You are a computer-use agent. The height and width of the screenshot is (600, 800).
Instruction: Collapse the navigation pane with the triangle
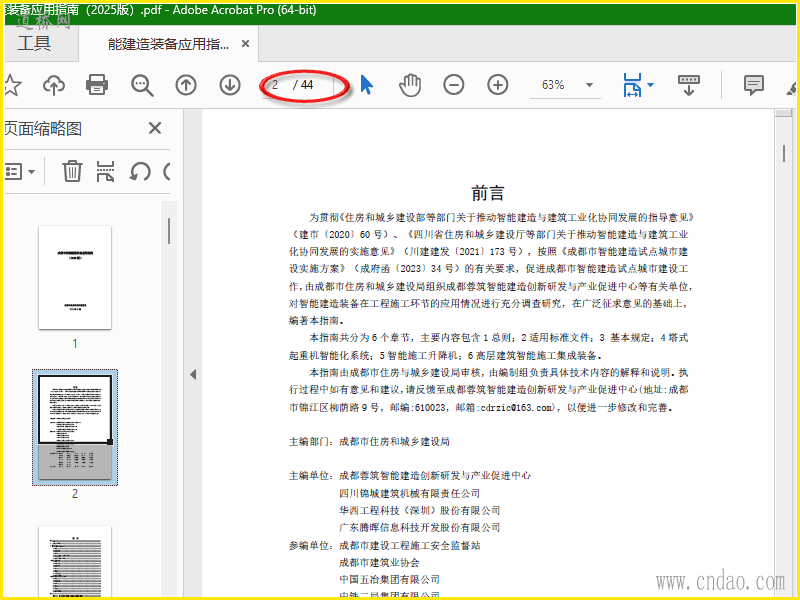point(193,374)
